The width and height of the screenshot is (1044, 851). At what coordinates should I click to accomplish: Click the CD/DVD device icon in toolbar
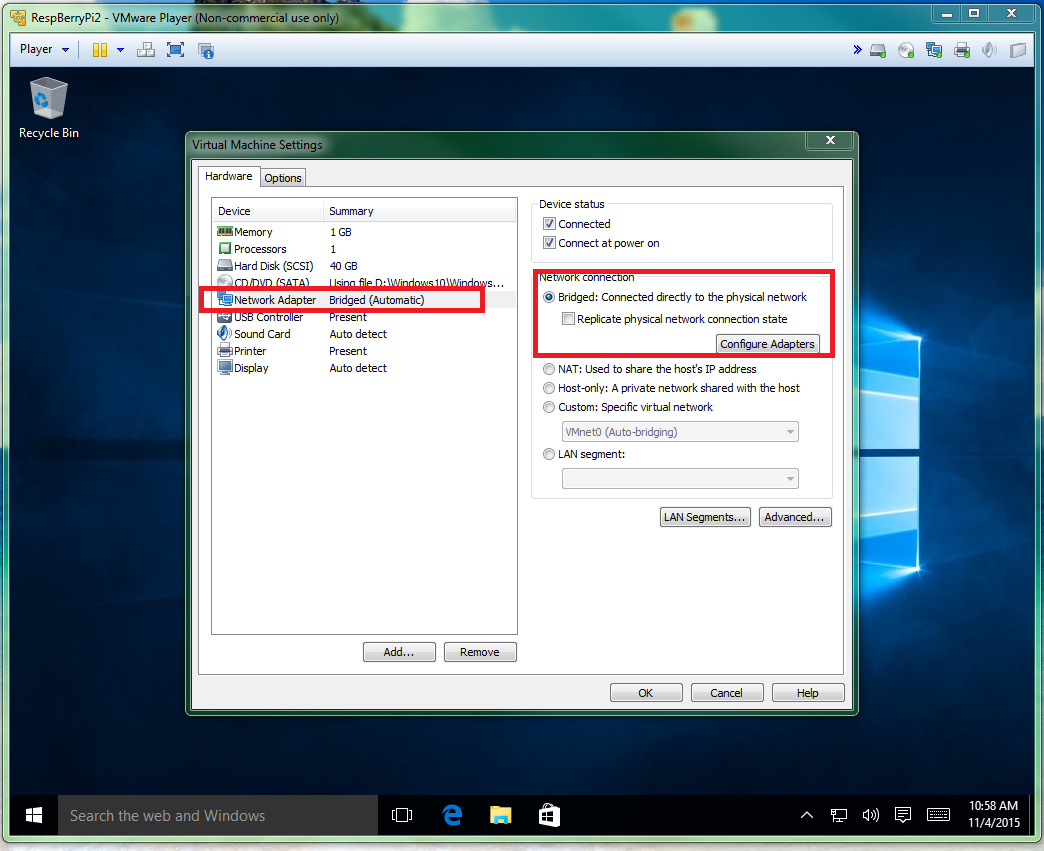tap(906, 51)
